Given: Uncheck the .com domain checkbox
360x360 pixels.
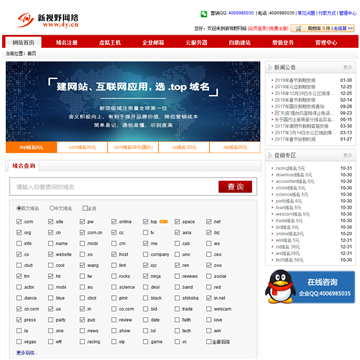Looking at the screenshot, I should pyautogui.click(x=19, y=221).
